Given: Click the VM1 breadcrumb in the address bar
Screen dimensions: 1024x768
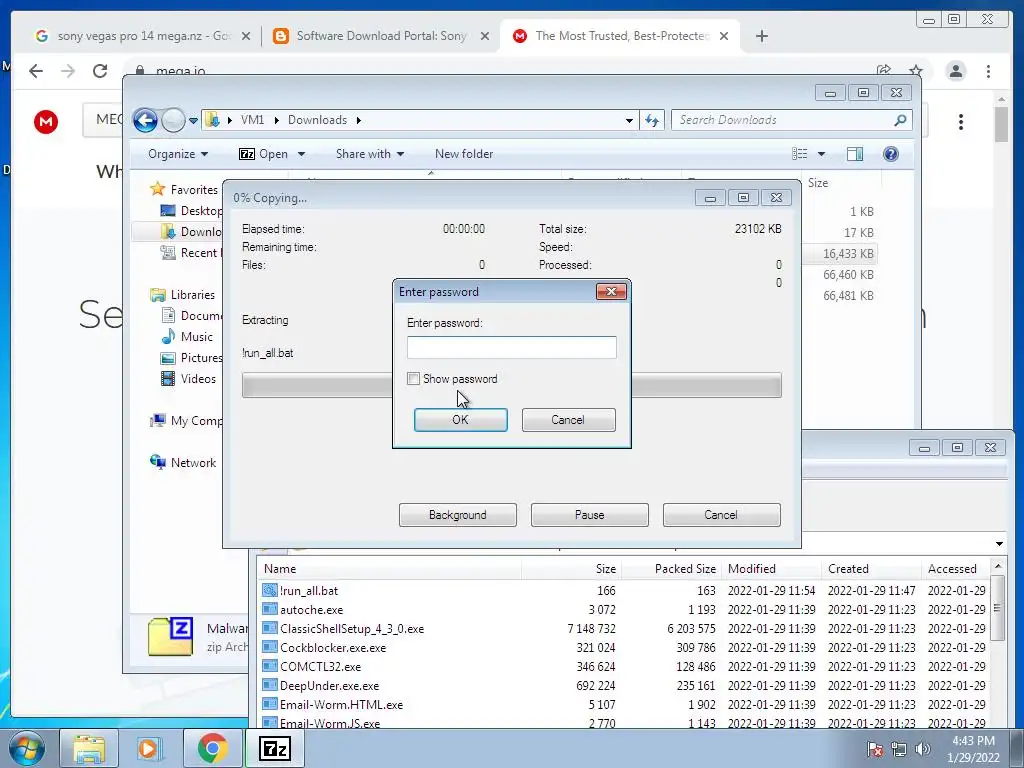Looking at the screenshot, I should (252, 120).
